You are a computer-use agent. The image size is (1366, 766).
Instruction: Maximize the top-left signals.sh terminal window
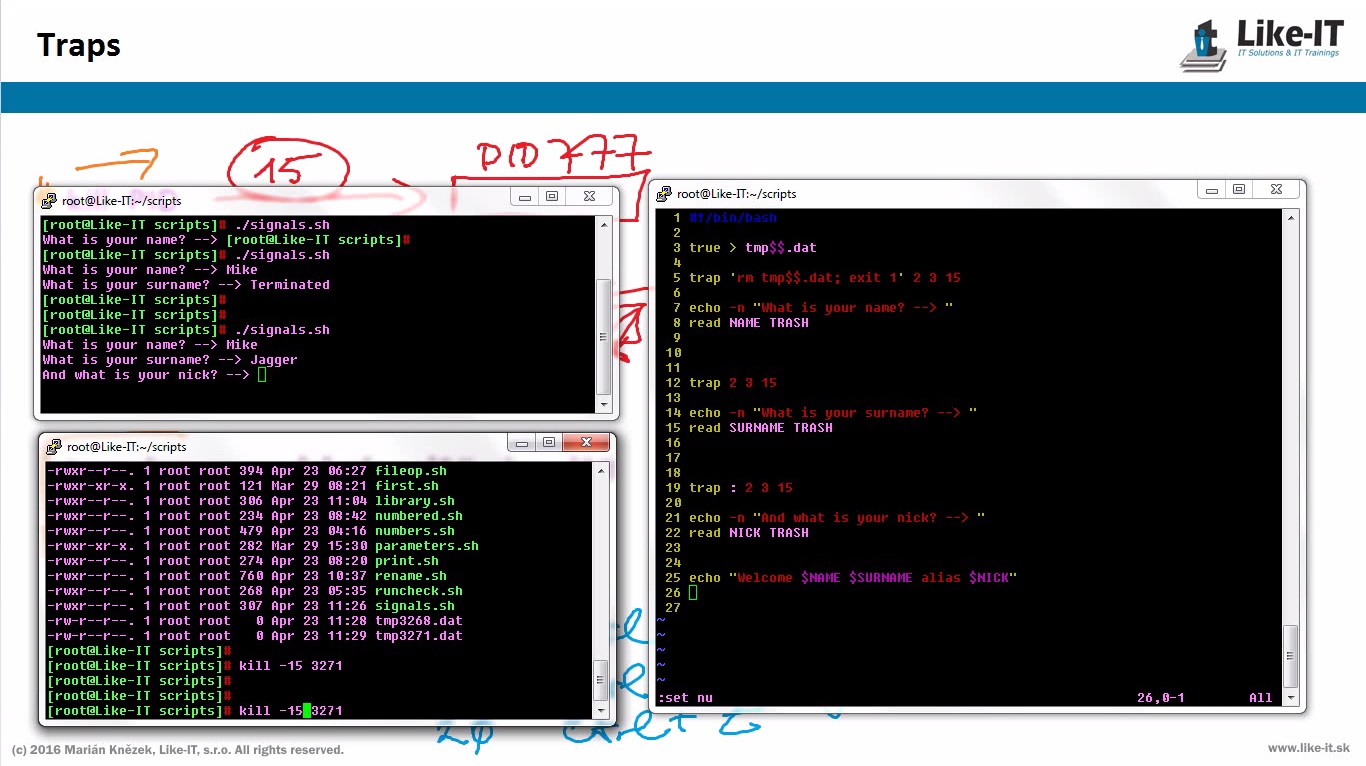551,196
